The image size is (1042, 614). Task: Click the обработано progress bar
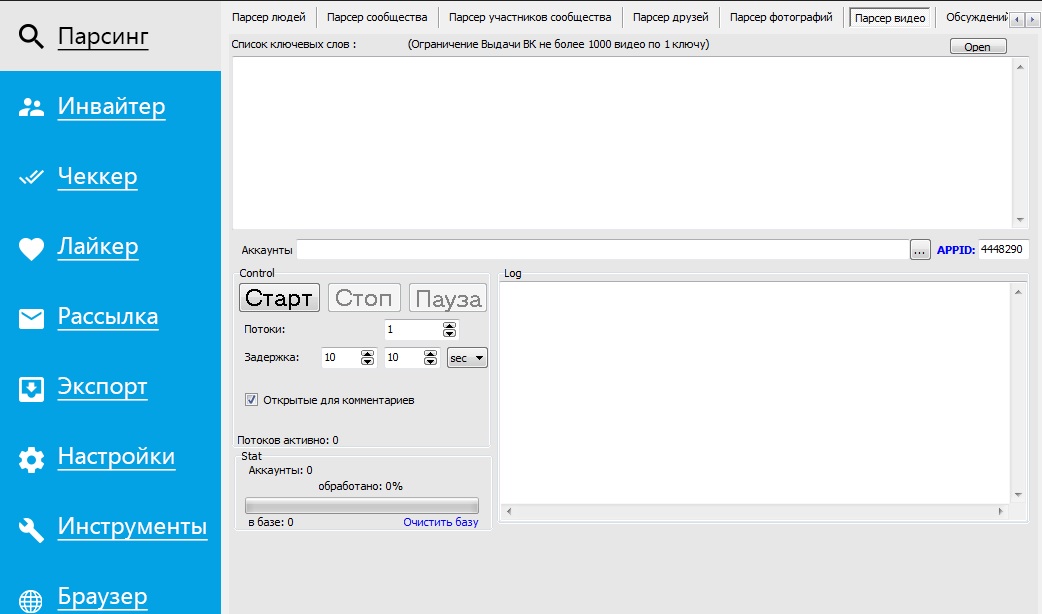(362, 505)
